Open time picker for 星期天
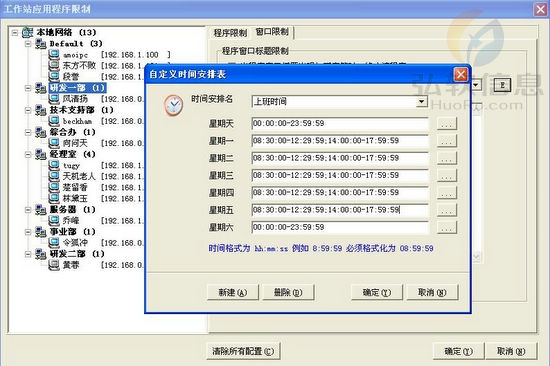 pos(447,124)
